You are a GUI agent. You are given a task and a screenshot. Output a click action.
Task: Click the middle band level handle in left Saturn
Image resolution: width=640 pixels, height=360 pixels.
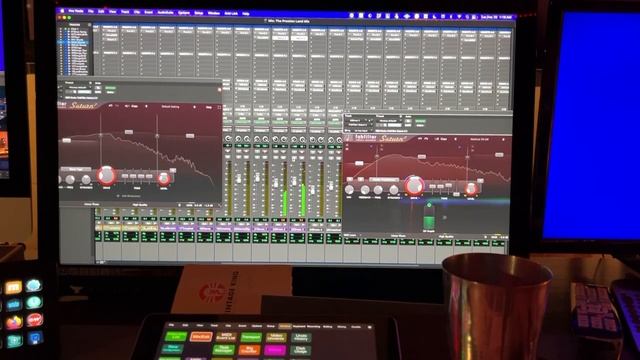click(x=129, y=132)
